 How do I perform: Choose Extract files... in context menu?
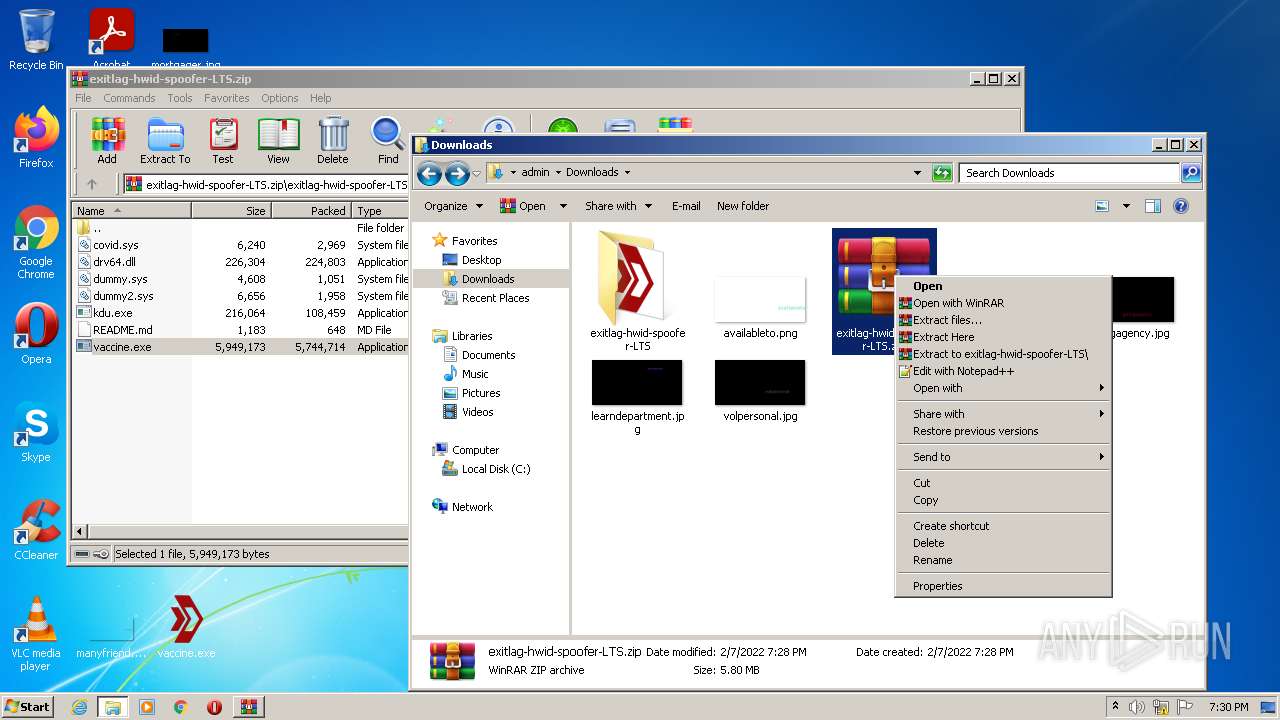point(1003,320)
